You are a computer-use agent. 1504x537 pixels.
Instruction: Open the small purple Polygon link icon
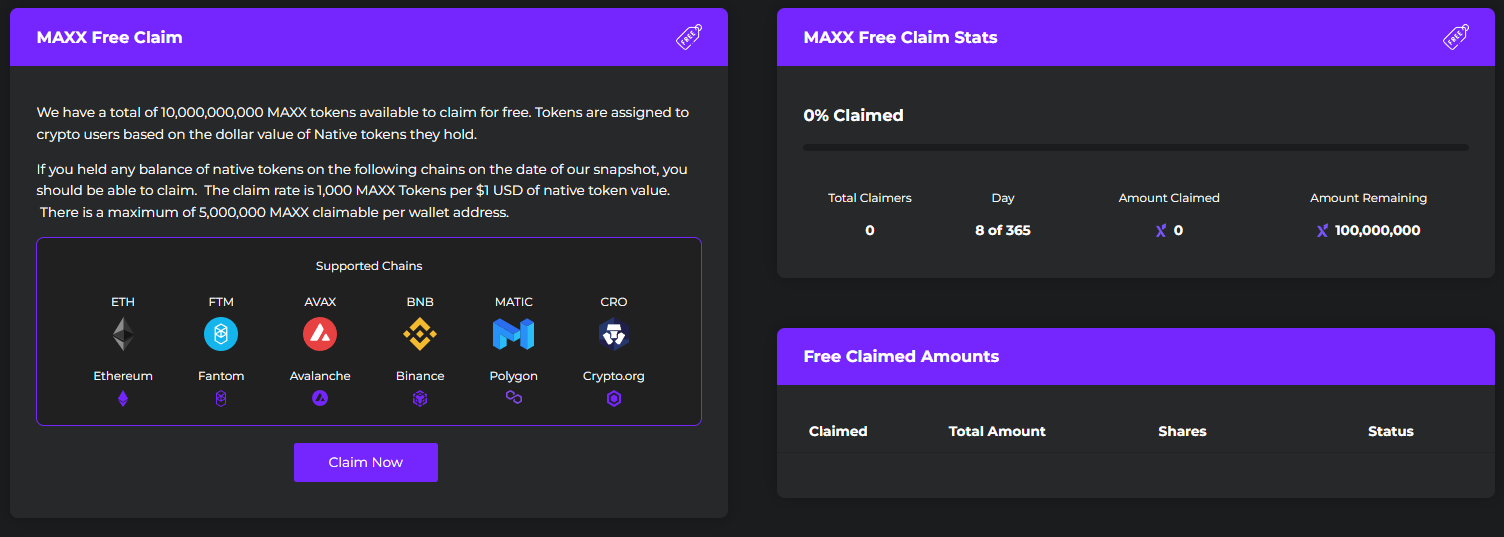click(x=514, y=398)
